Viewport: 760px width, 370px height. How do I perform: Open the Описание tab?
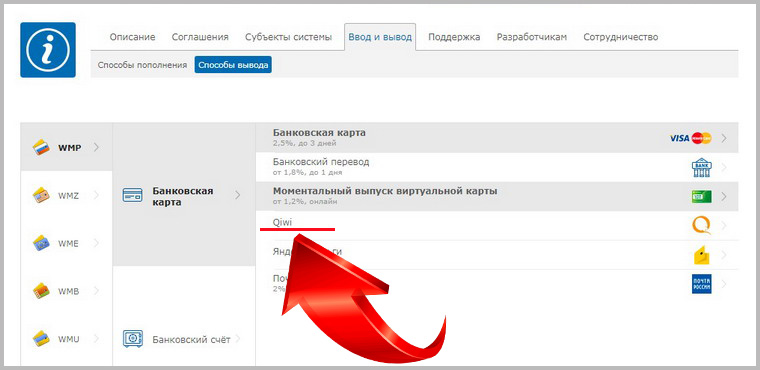132,37
